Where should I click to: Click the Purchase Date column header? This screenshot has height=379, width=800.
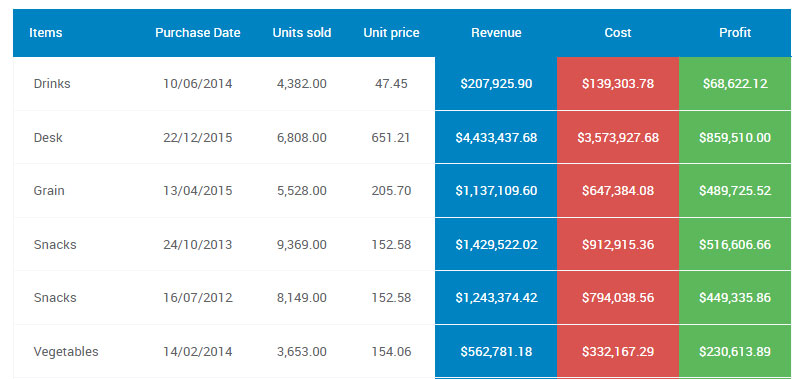coord(197,33)
